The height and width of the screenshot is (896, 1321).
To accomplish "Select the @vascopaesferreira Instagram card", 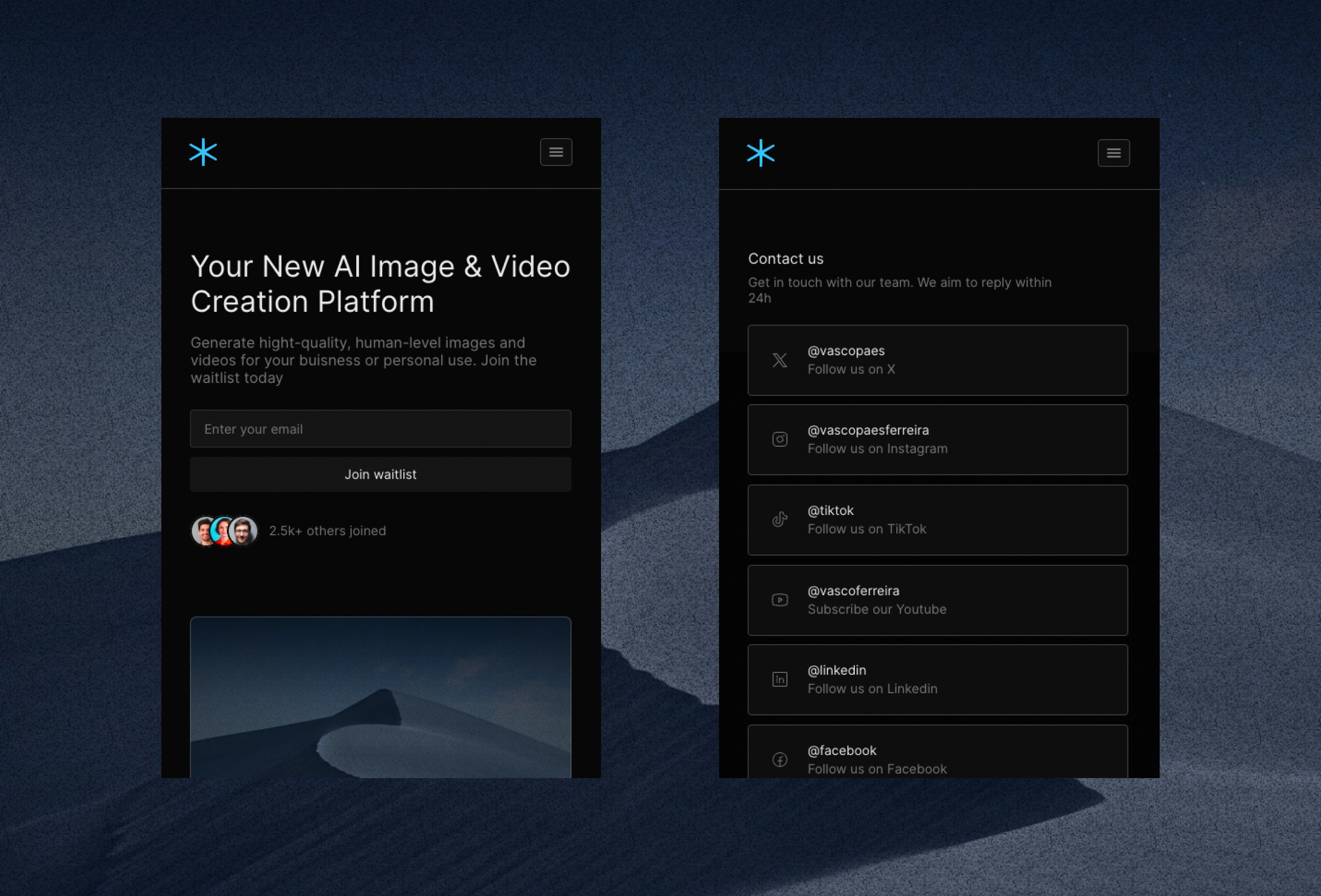I will [x=937, y=439].
